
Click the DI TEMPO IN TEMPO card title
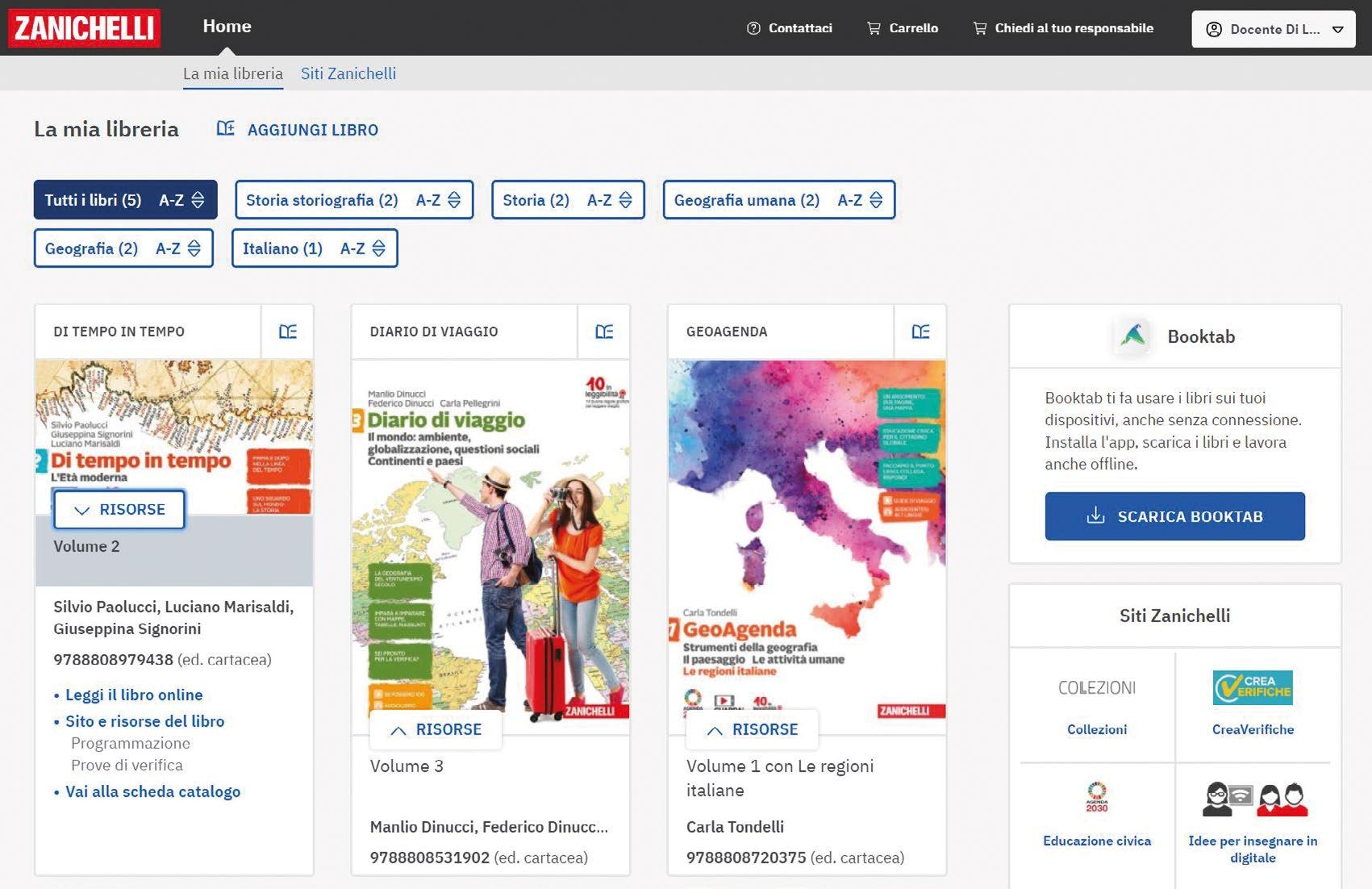pos(119,332)
